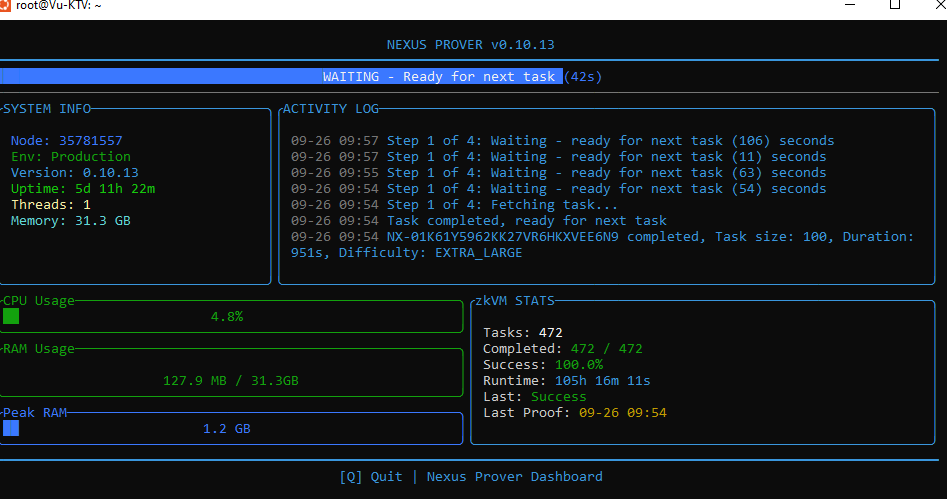Click the RAM Usage panel title
This screenshot has width=948, height=499.
[39, 349]
